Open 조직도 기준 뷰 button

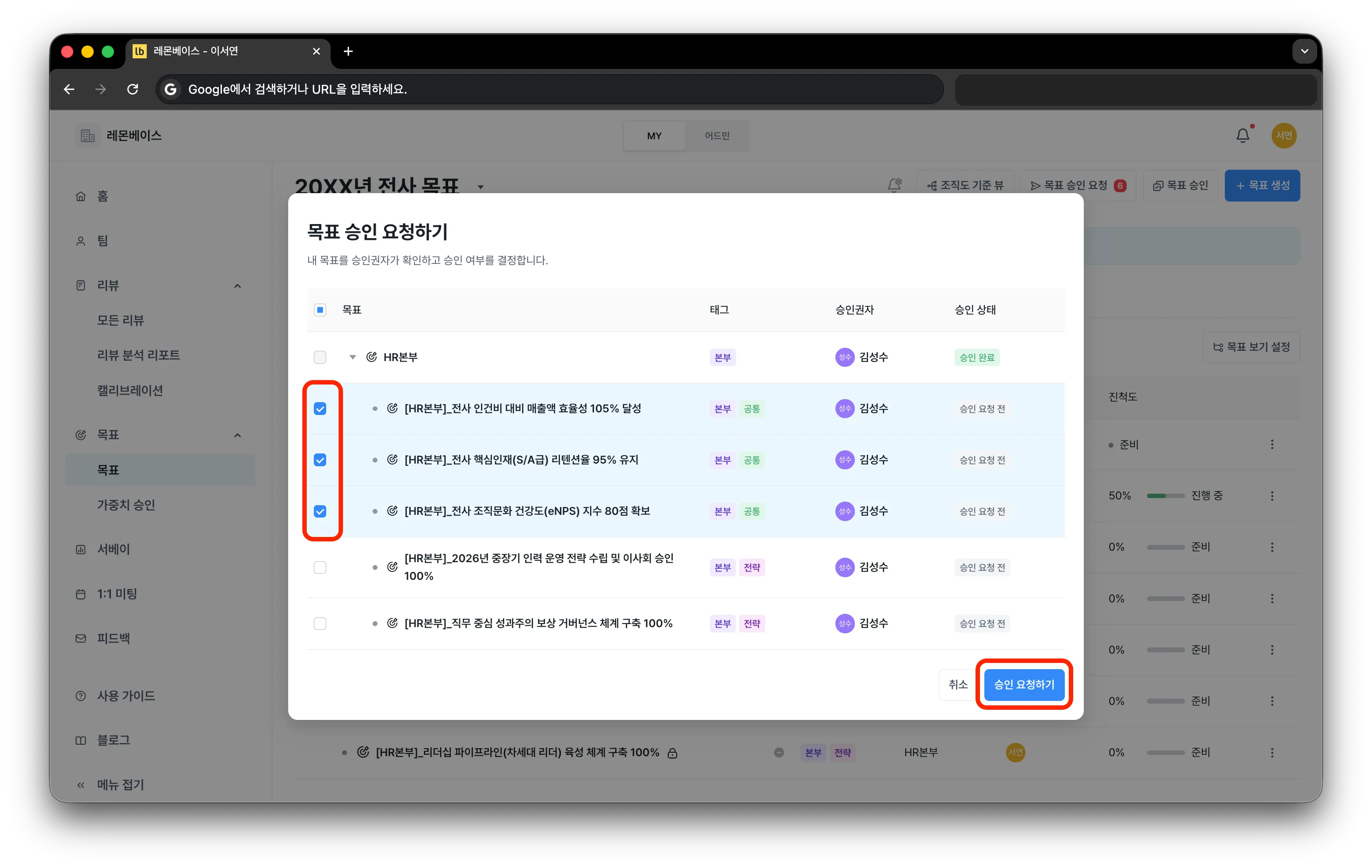965,185
